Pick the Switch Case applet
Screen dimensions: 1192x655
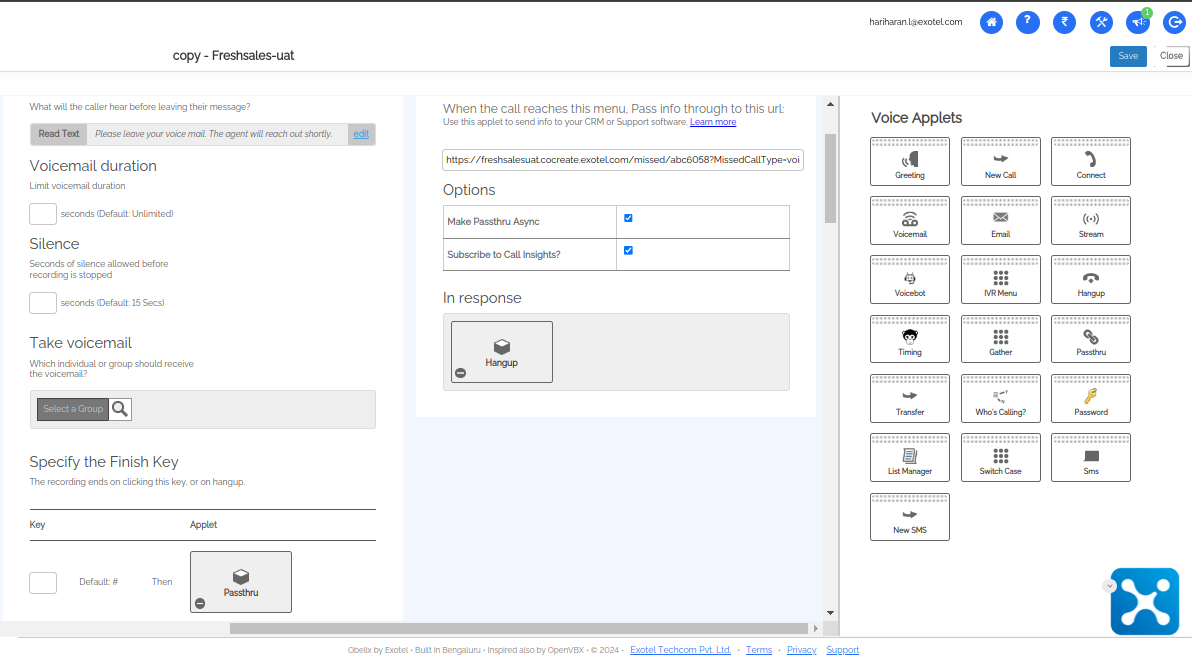(1000, 457)
